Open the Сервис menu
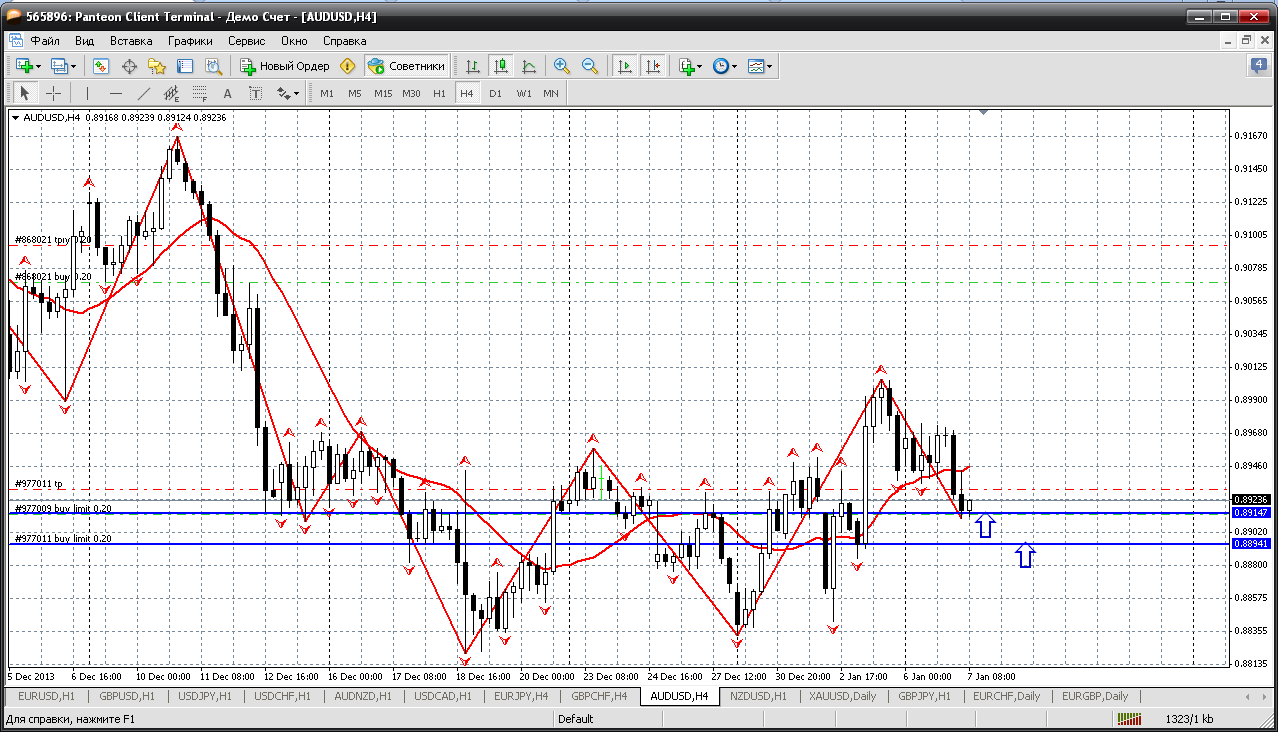Screen dimensions: 1278x732 point(246,41)
